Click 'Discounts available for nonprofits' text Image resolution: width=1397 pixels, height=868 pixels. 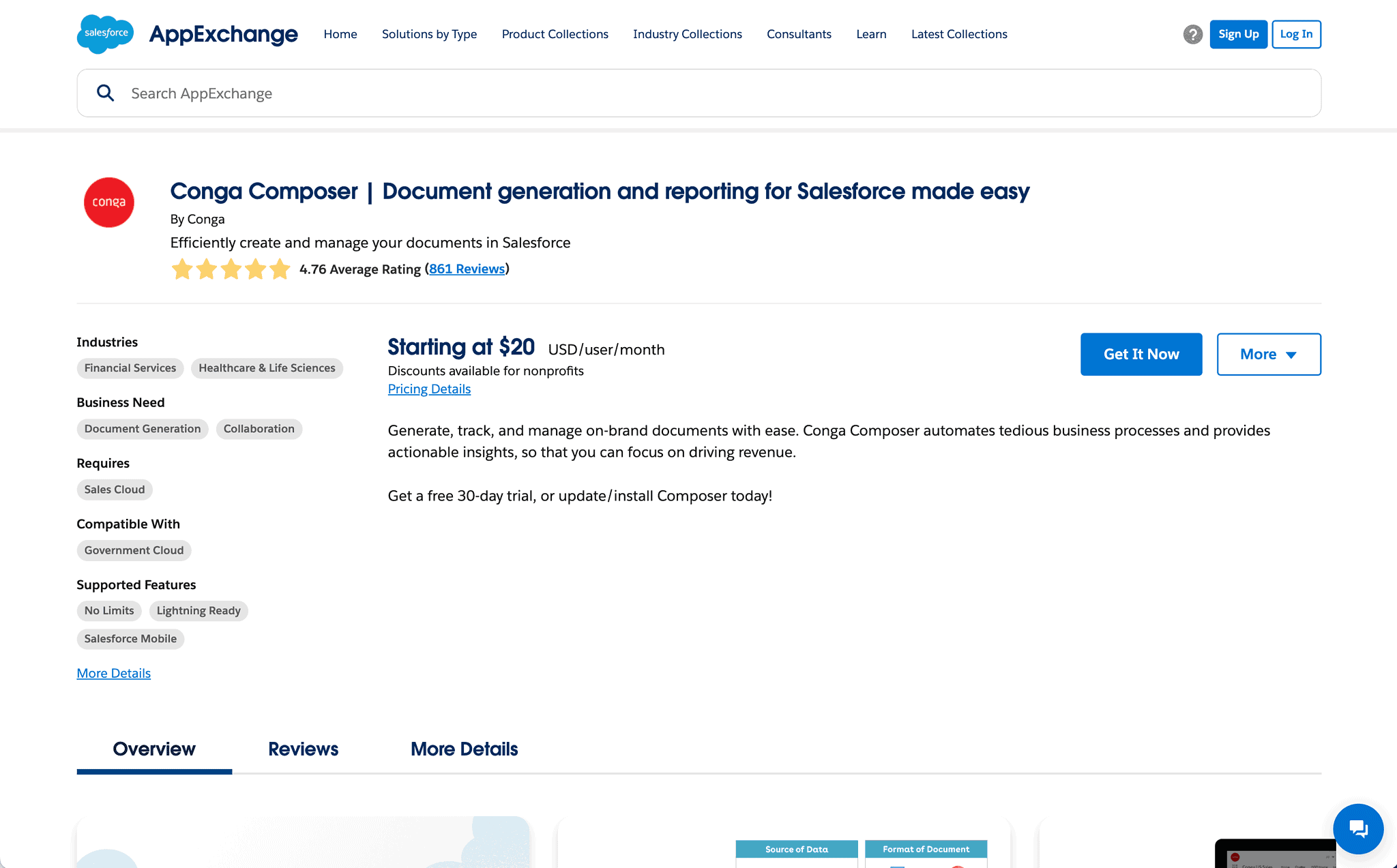[486, 371]
